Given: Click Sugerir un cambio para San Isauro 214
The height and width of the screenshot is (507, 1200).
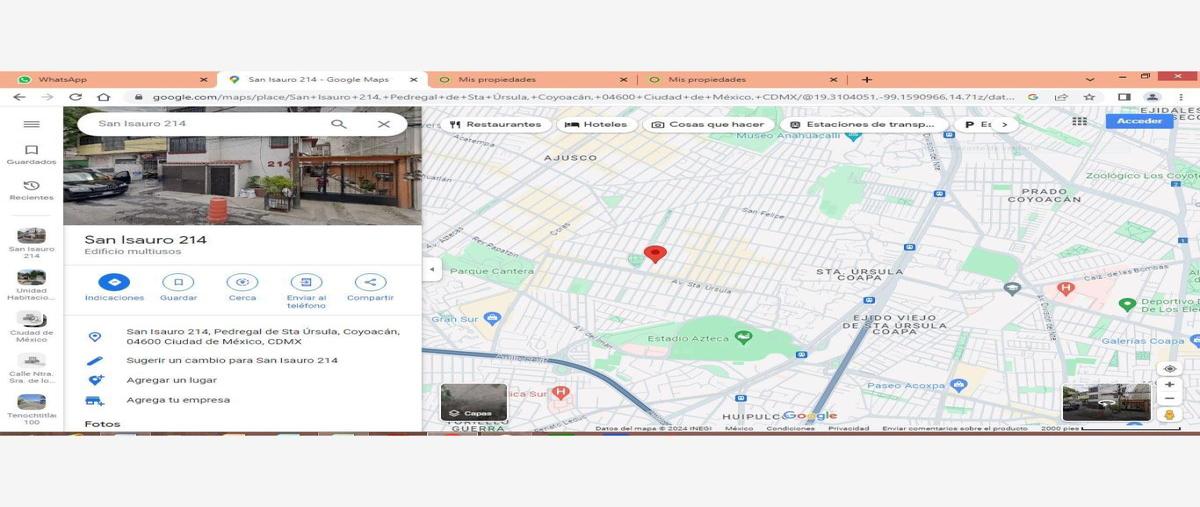Looking at the screenshot, I should pyautogui.click(x=232, y=360).
